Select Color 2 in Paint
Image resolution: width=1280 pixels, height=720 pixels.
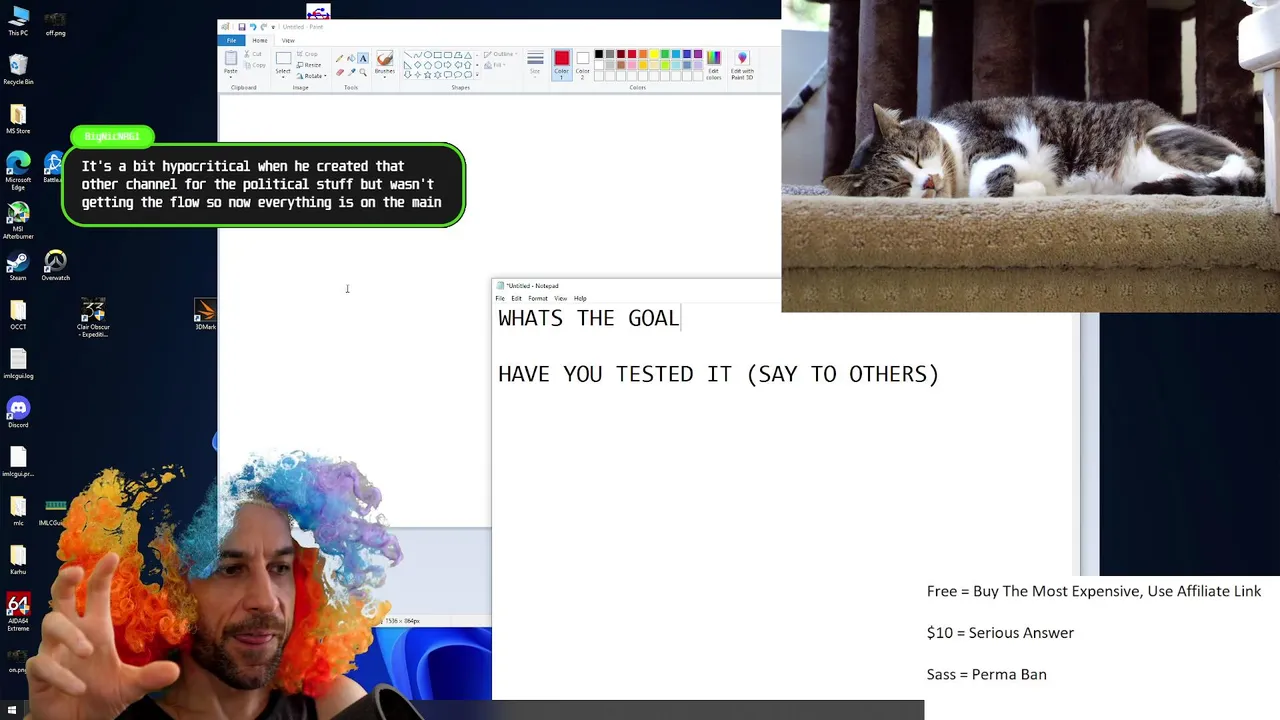[583, 64]
